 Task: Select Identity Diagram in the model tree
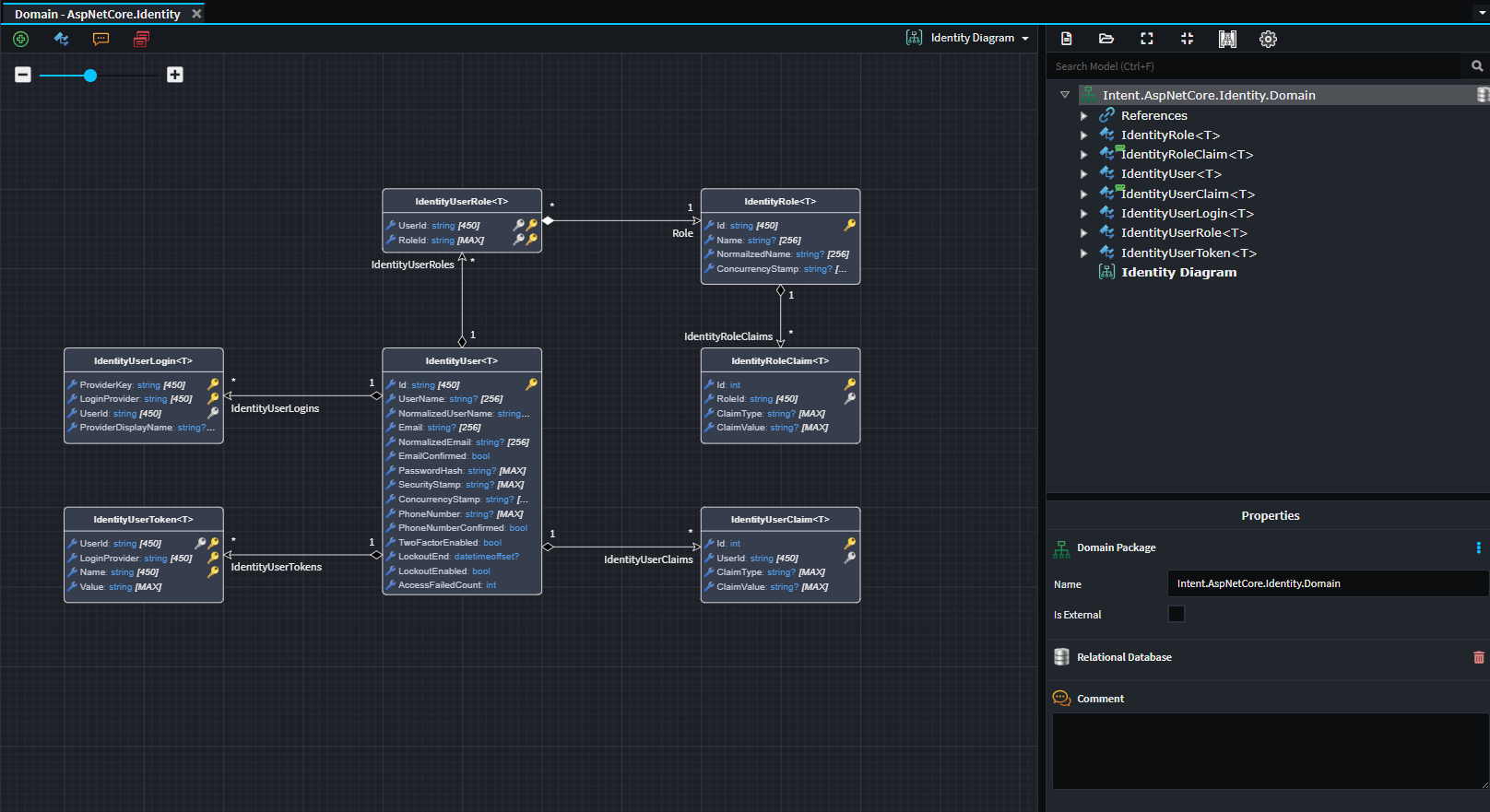tap(1178, 272)
